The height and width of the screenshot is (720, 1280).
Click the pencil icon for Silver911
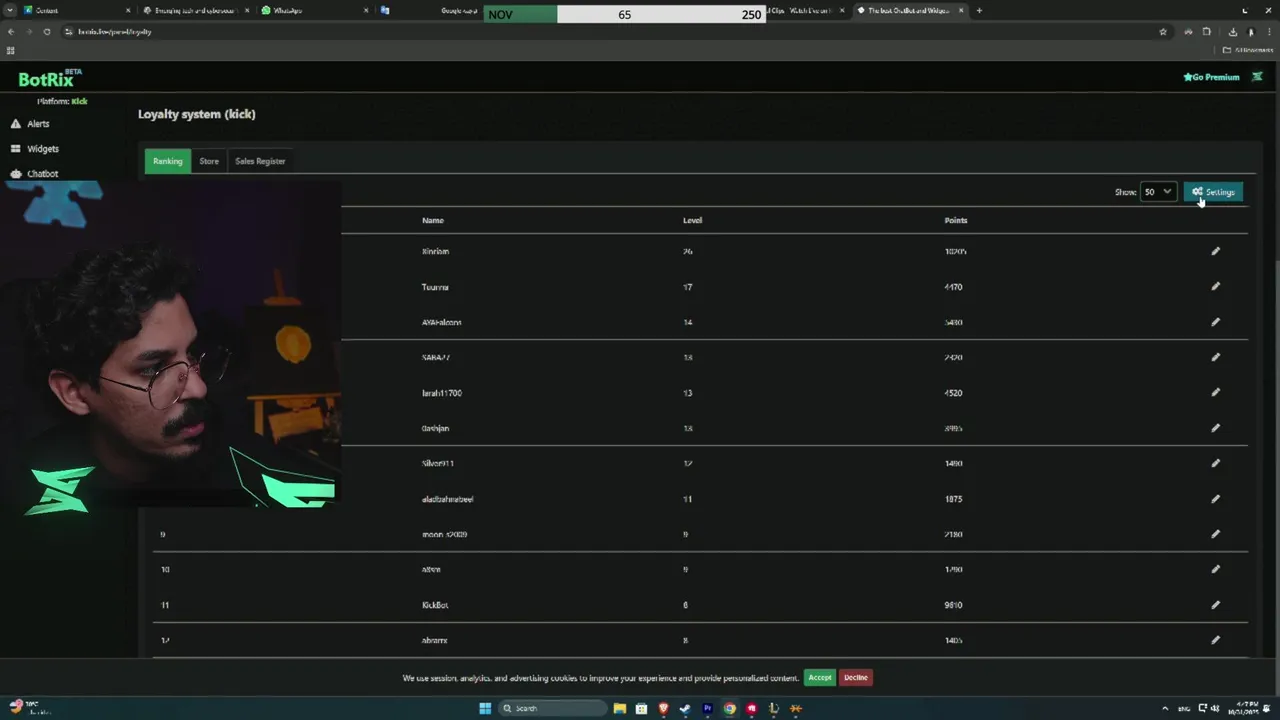click(x=1215, y=463)
